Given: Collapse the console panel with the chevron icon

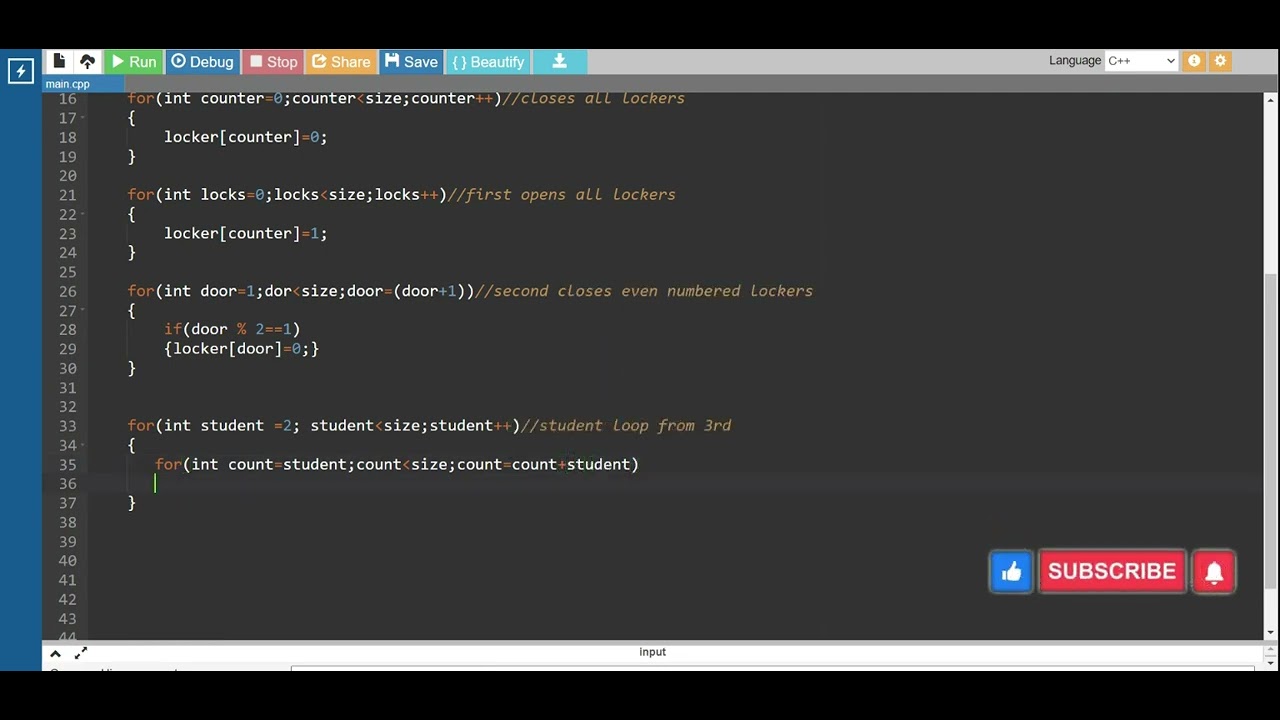Looking at the screenshot, I should coord(56,653).
